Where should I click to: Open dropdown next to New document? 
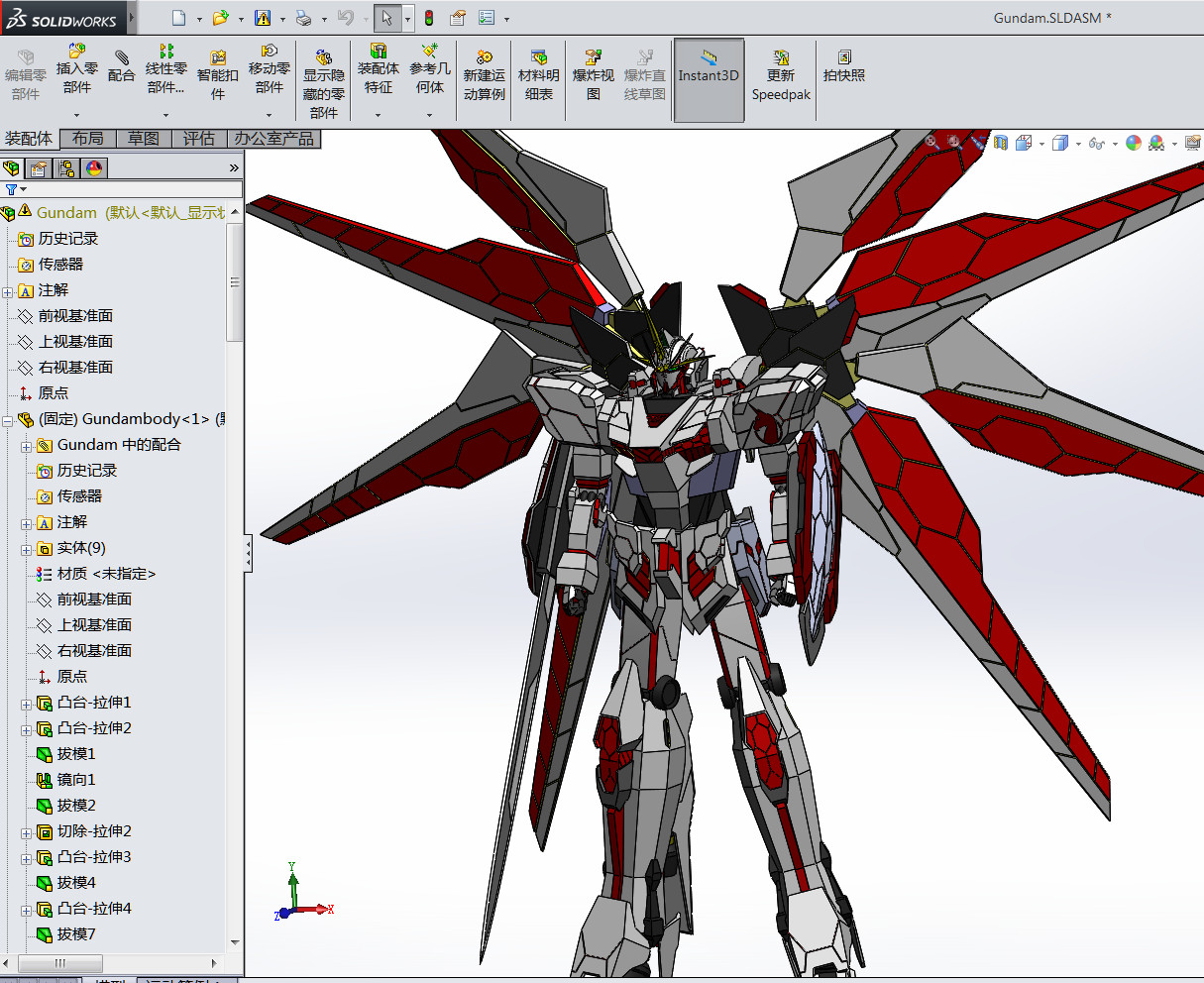coord(199,19)
